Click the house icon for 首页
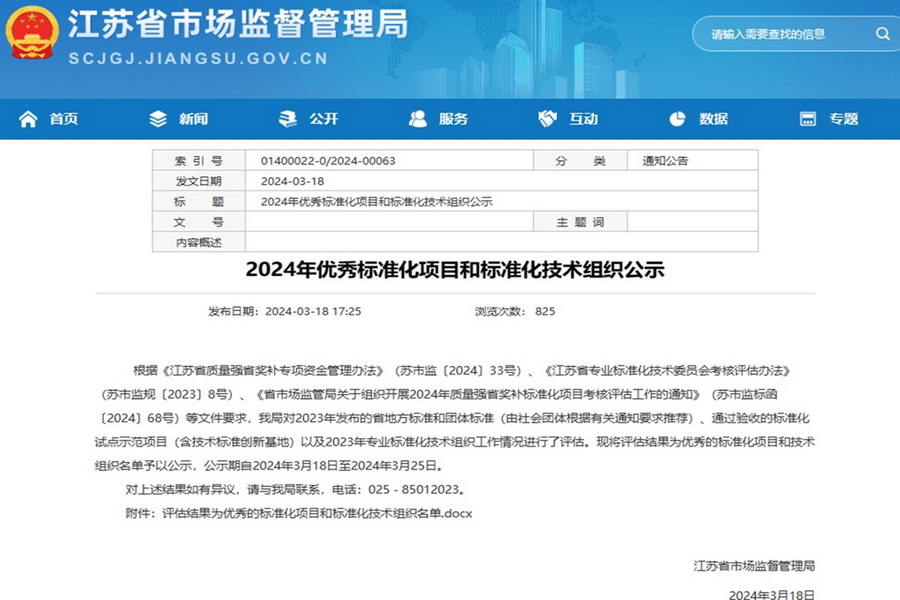The height and width of the screenshot is (600, 900). (x=28, y=119)
